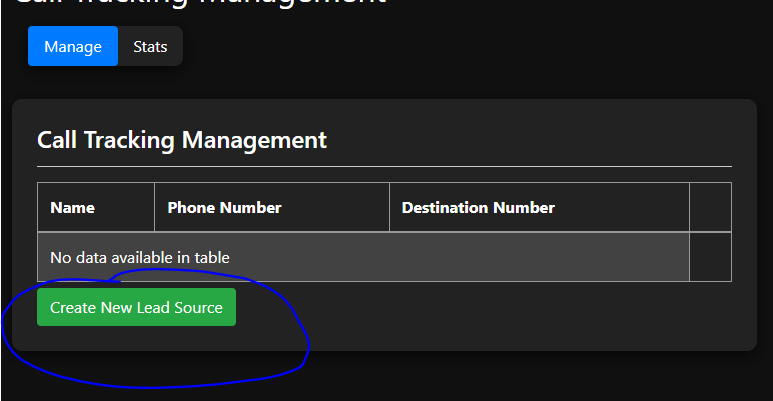
Task: Click the word "Phone" in the table header
Action: tap(191, 208)
